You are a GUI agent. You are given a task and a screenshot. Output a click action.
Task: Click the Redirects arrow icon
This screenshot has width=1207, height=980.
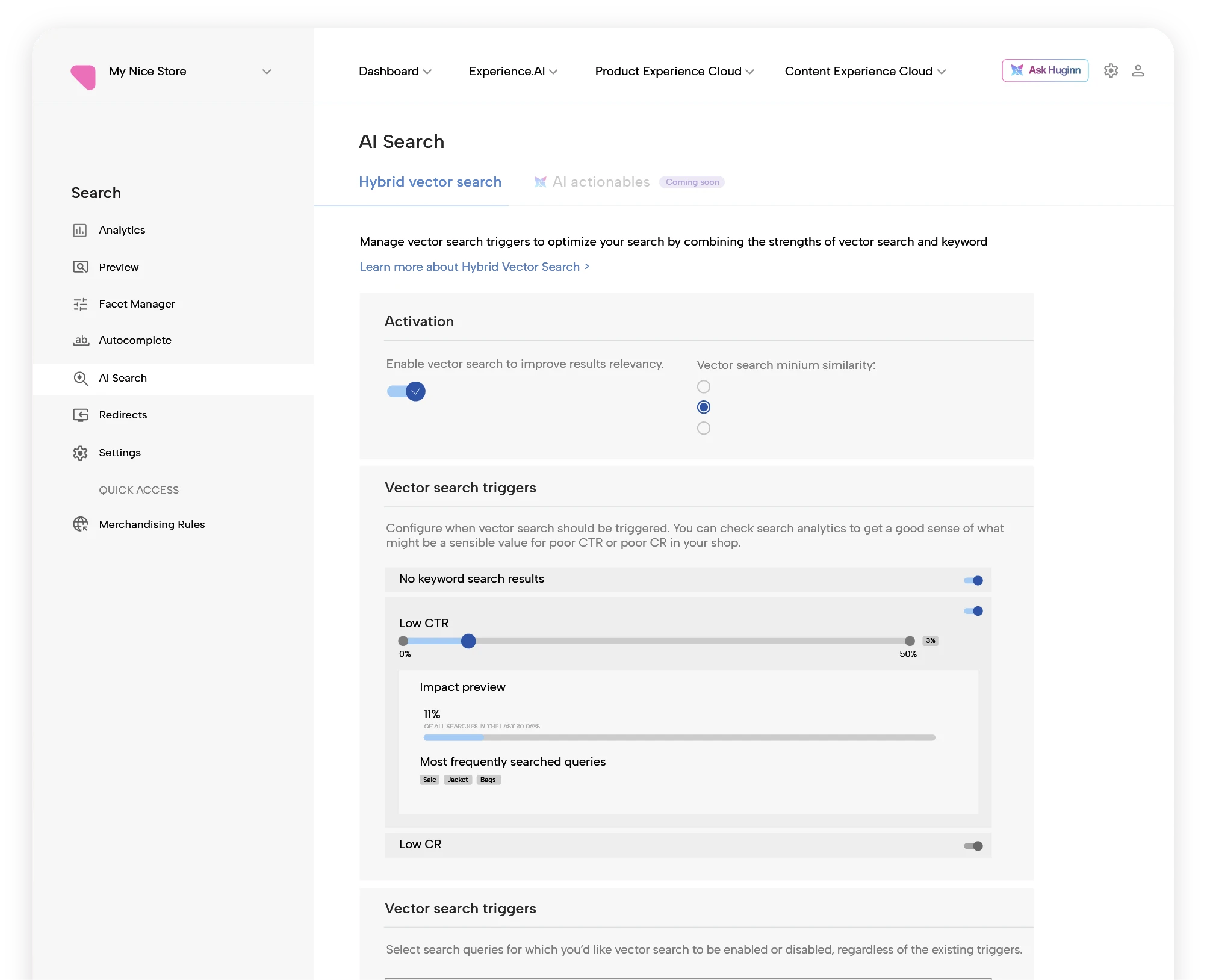[81, 415]
